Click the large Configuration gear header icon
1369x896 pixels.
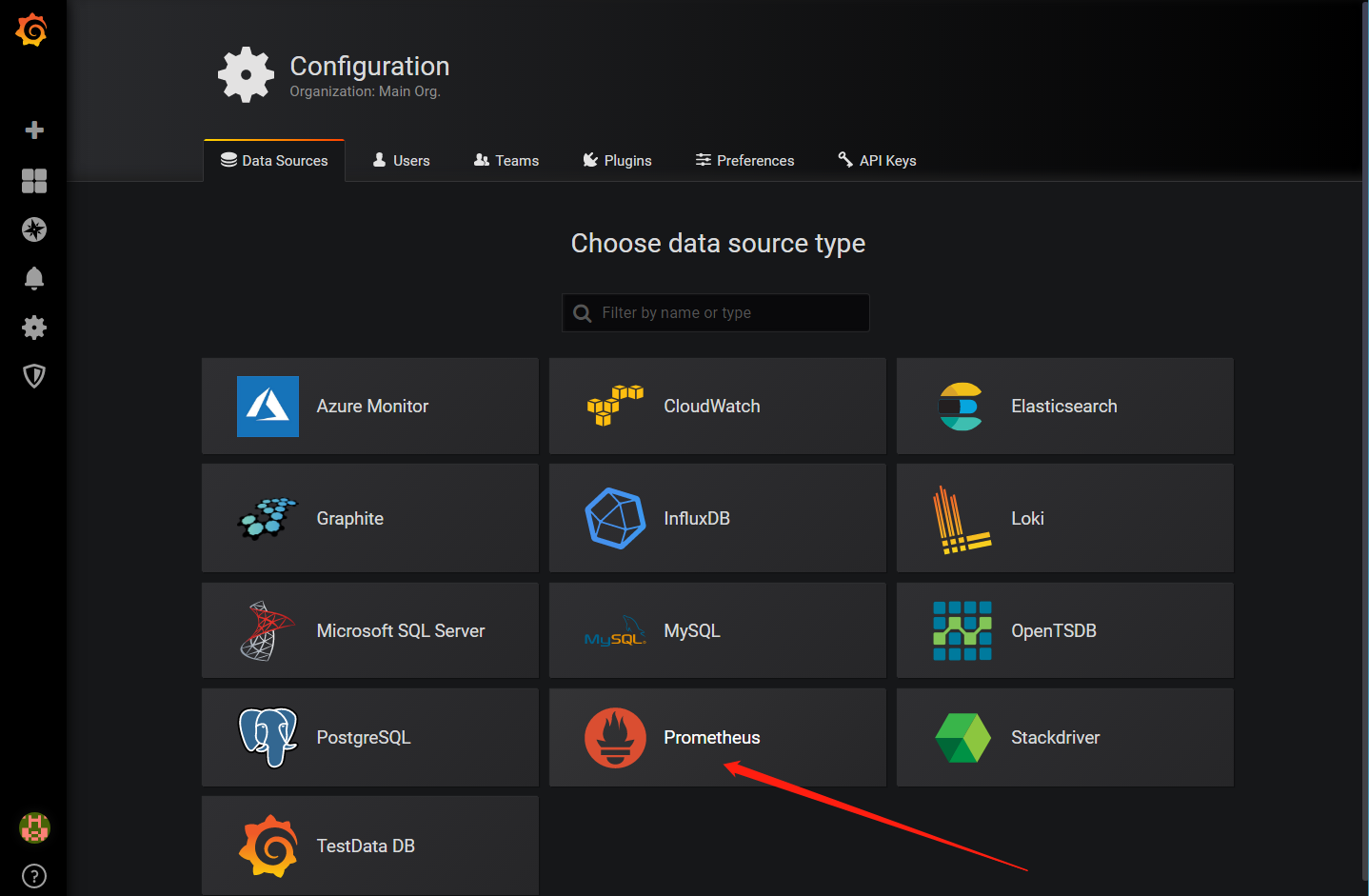coord(246,74)
